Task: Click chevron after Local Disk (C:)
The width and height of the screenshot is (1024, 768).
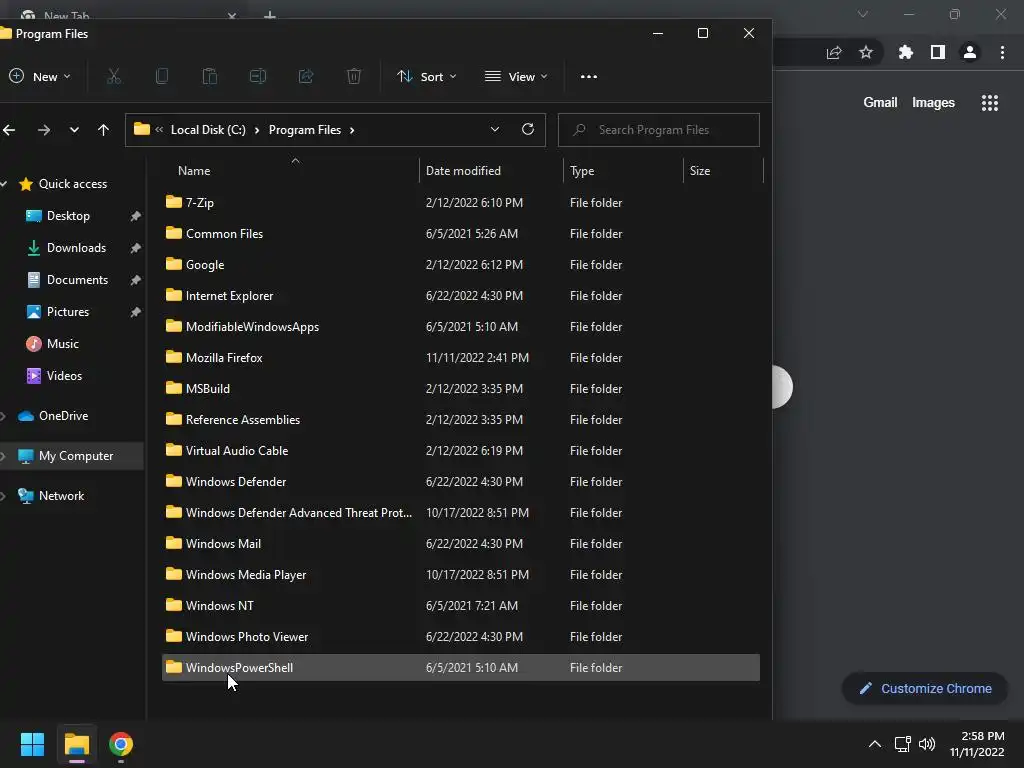Action: [257, 130]
